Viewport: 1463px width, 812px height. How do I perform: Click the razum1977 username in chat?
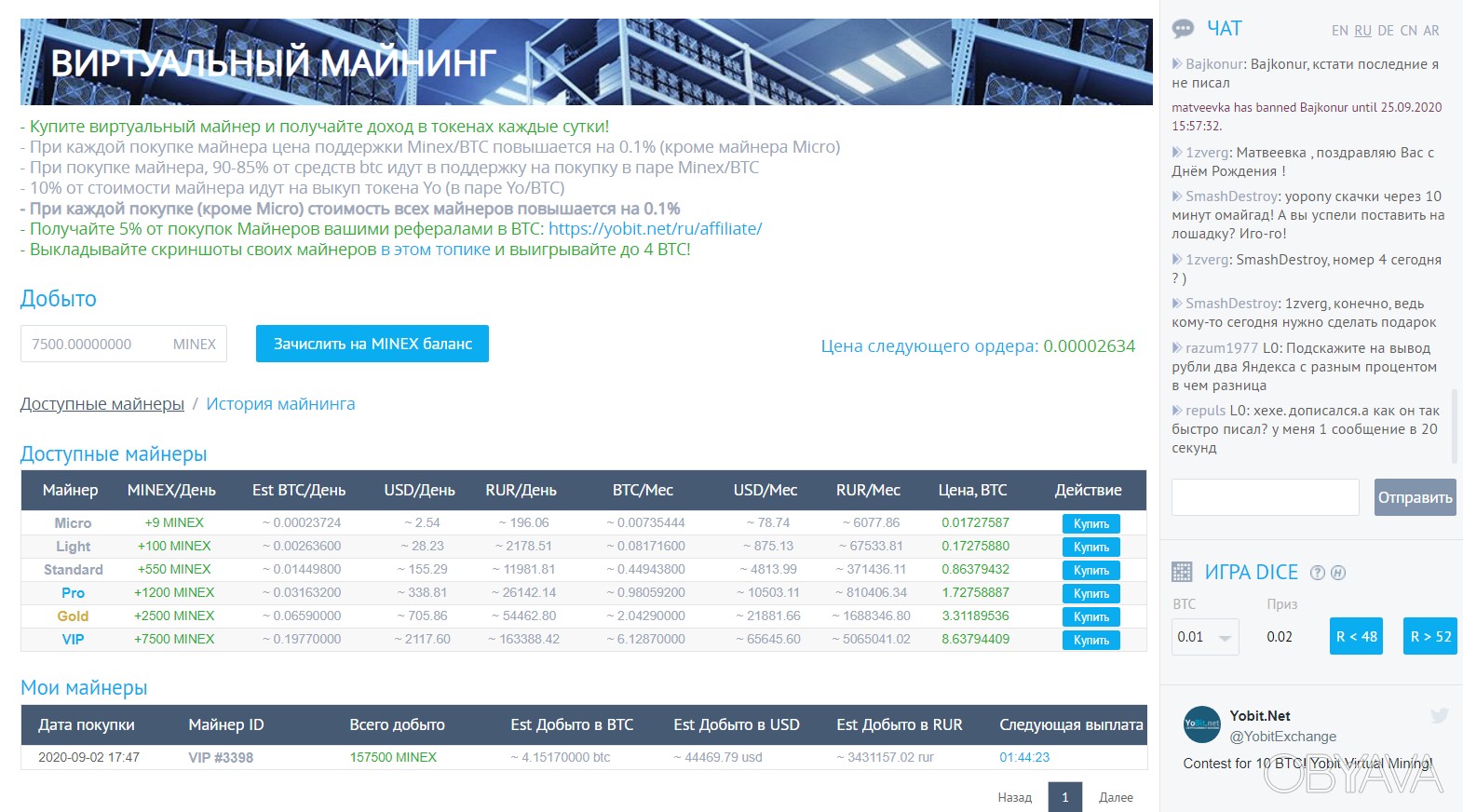pos(1221,348)
